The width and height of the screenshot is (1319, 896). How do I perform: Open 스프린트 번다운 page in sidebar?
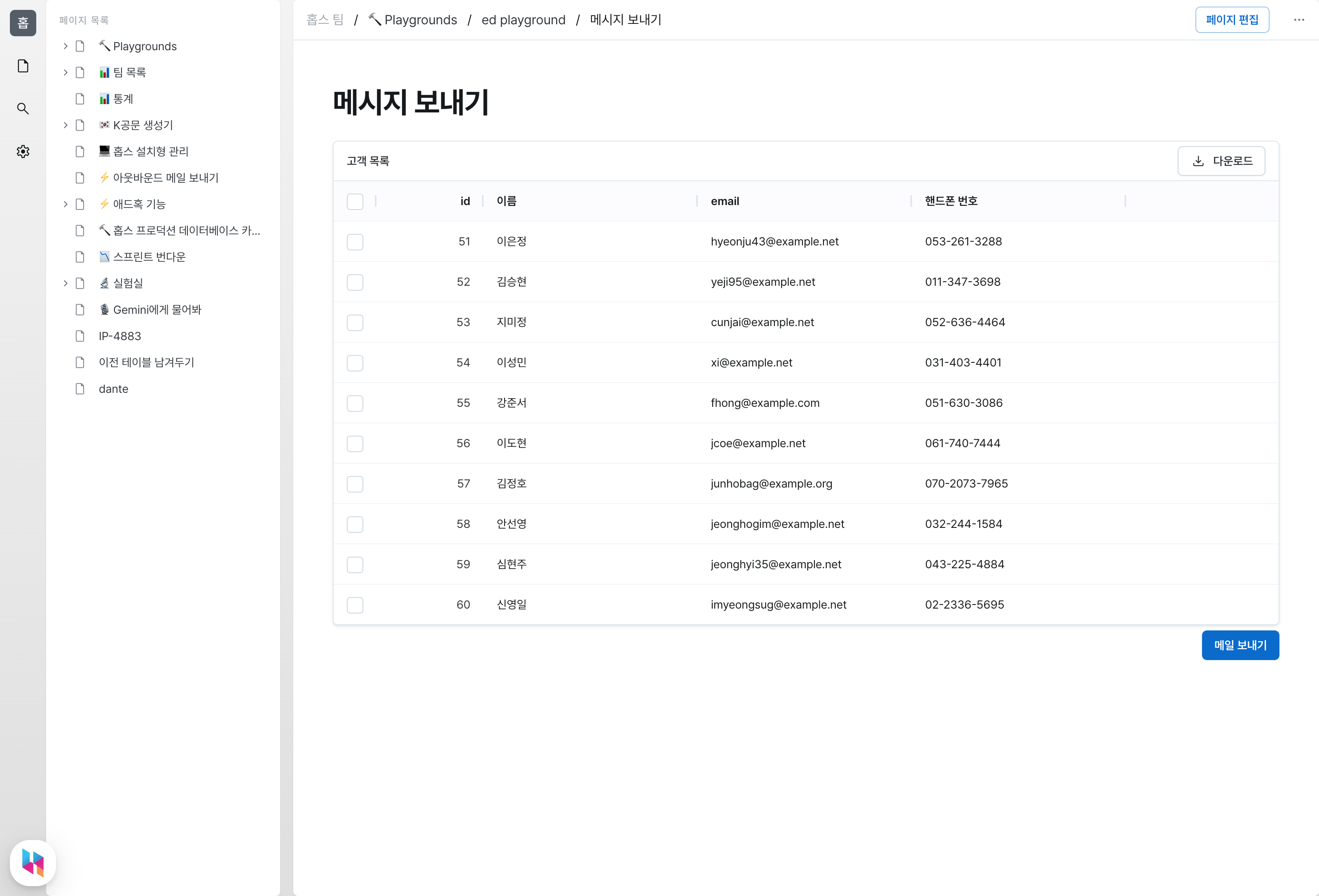point(143,257)
